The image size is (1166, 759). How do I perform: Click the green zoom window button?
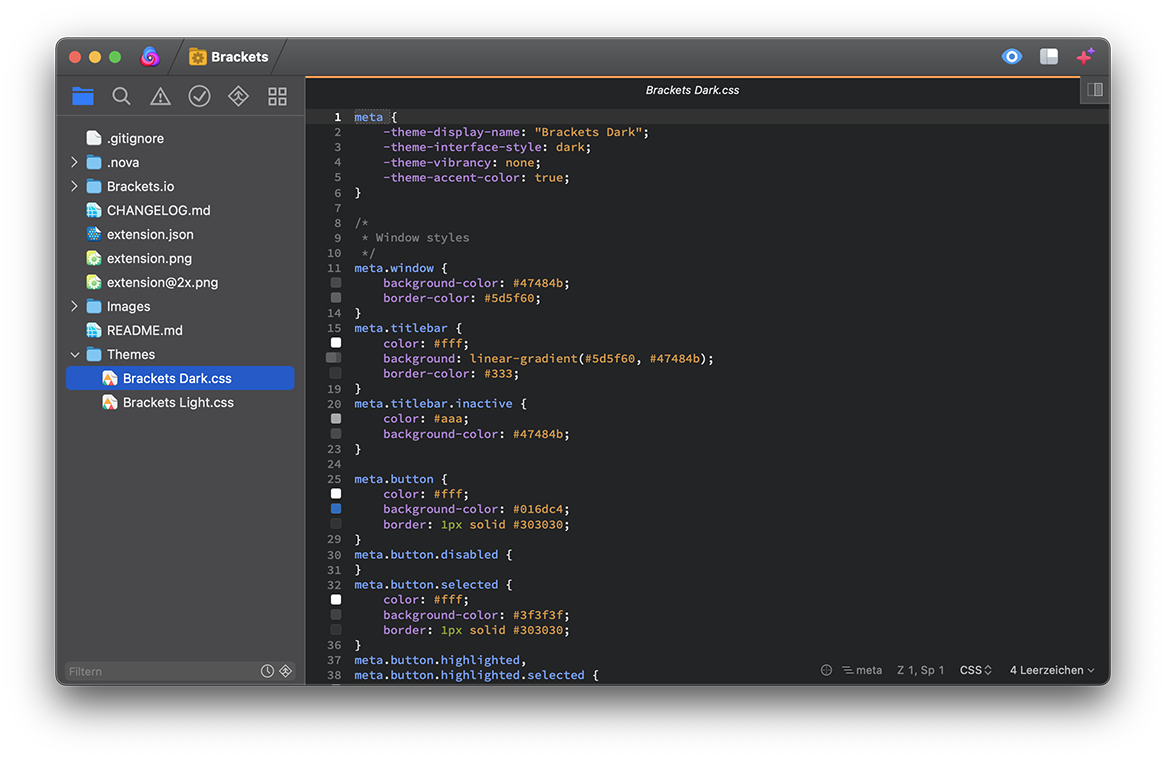[115, 56]
